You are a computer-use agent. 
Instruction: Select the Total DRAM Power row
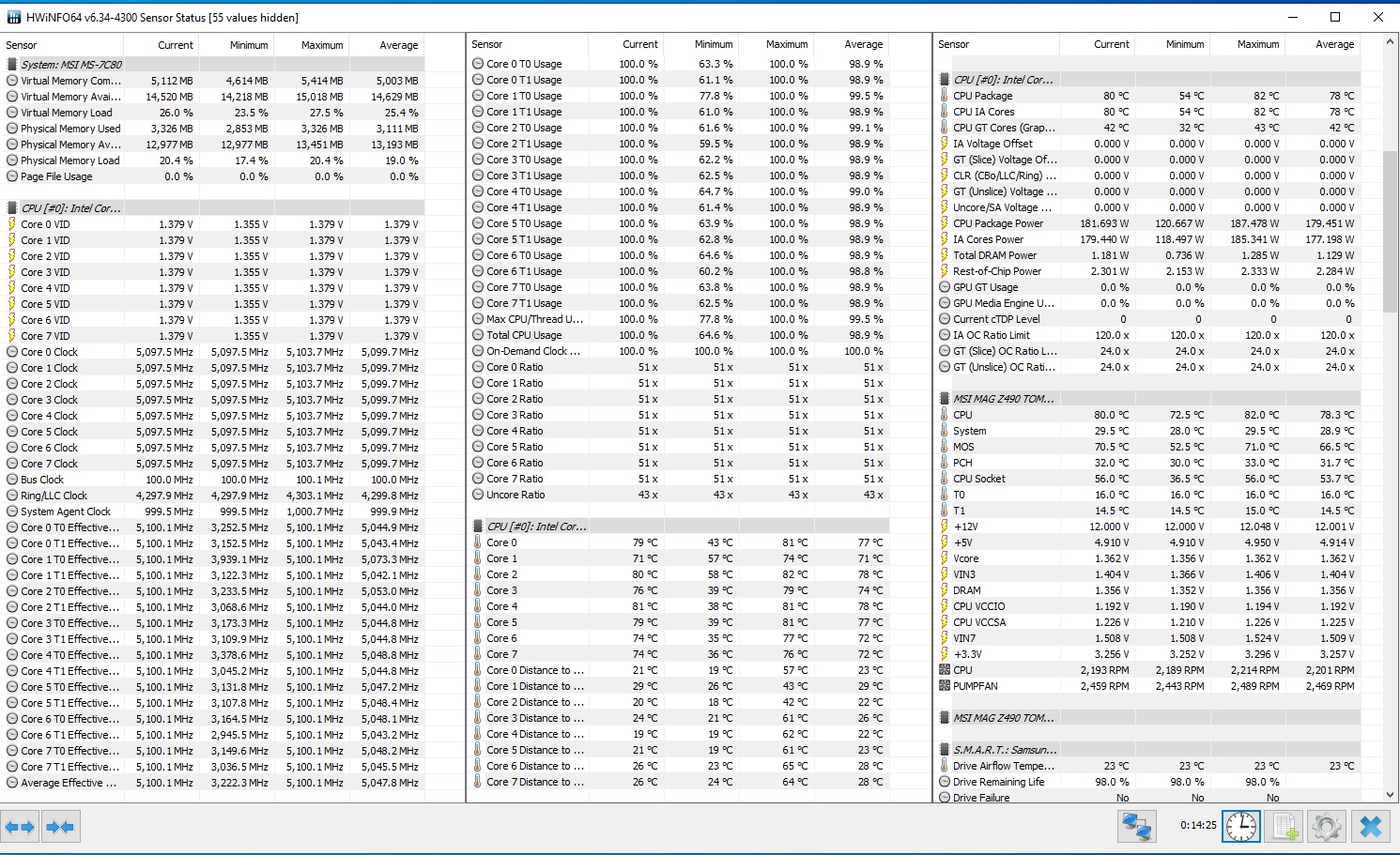pos(1149,255)
